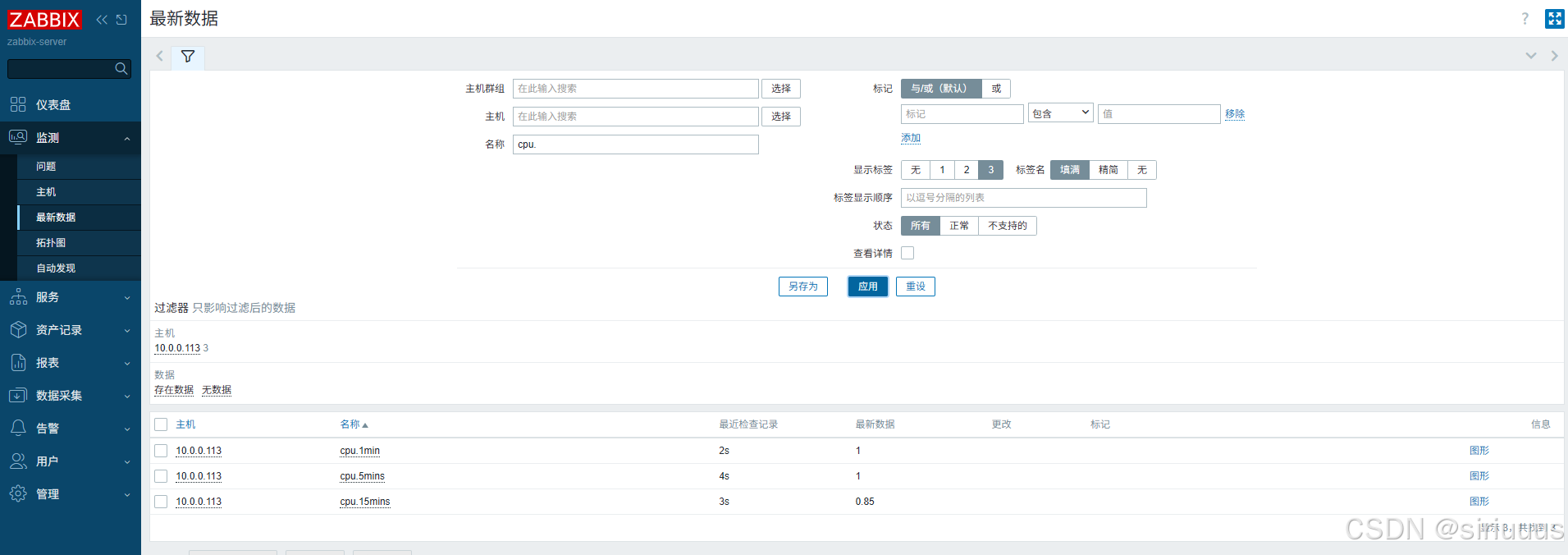Expand the 报表 menu section
The height and width of the screenshot is (555, 1568).
point(127,364)
